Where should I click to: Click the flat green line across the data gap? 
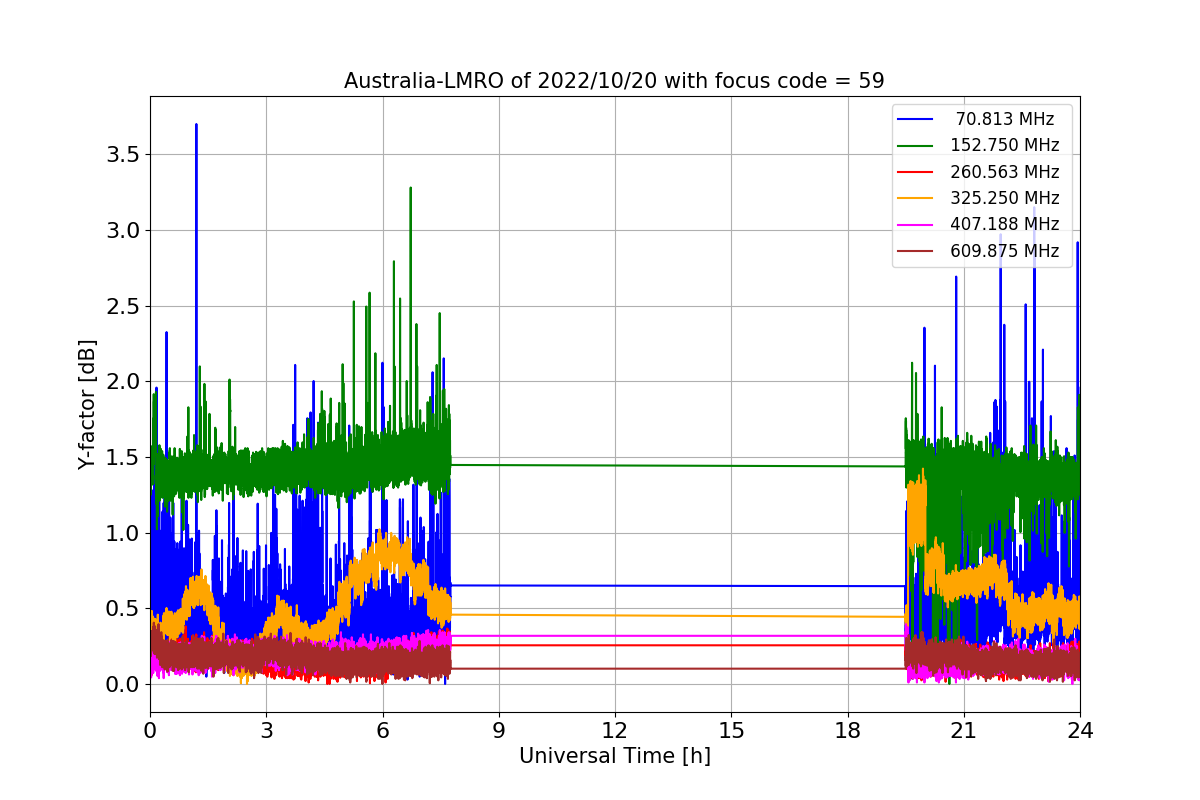point(678,465)
